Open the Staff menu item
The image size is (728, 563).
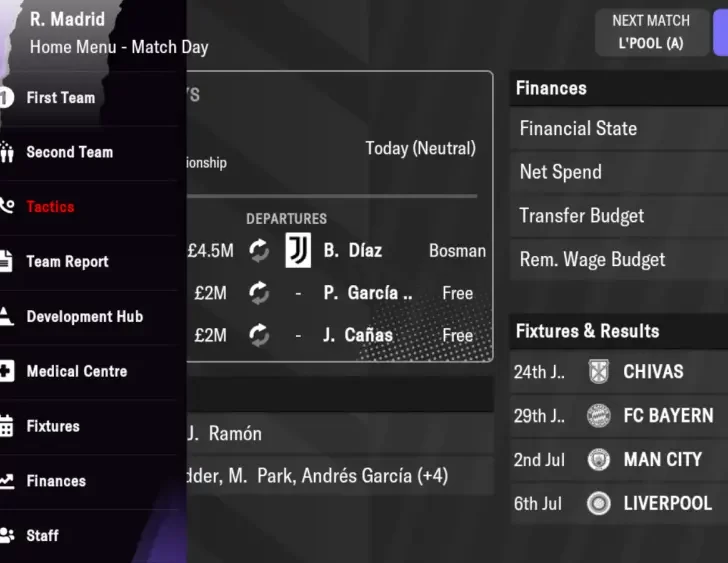43,536
